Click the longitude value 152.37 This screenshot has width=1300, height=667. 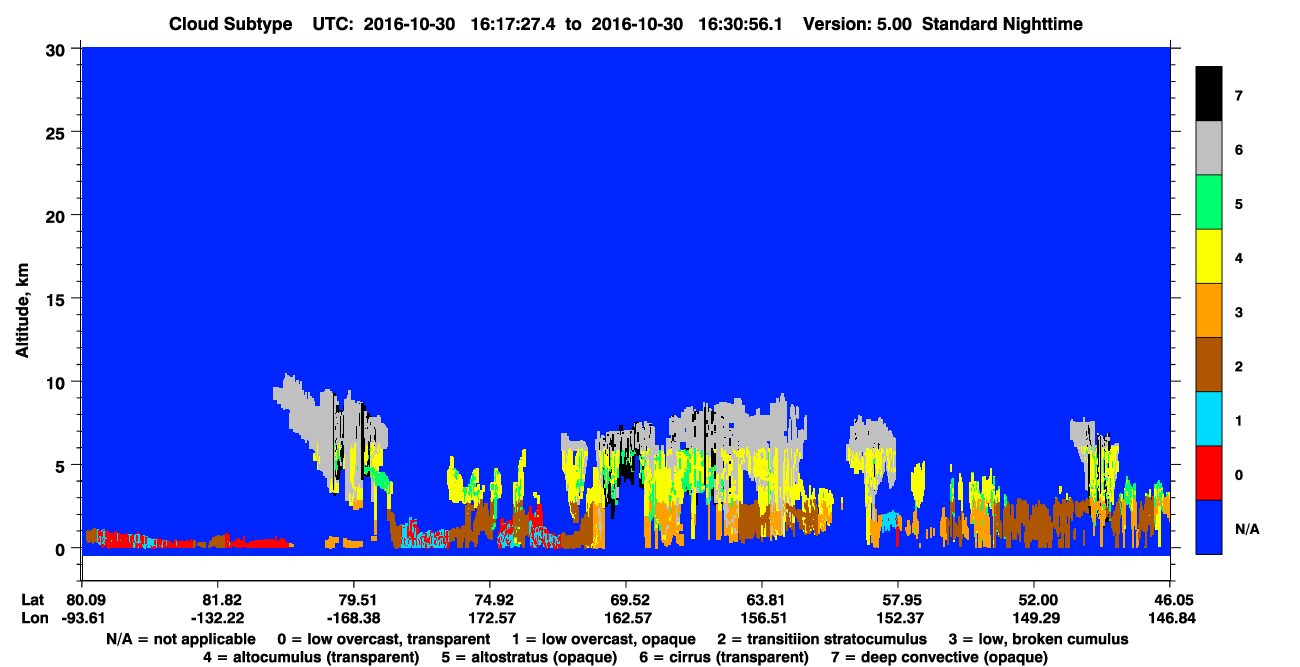[898, 618]
